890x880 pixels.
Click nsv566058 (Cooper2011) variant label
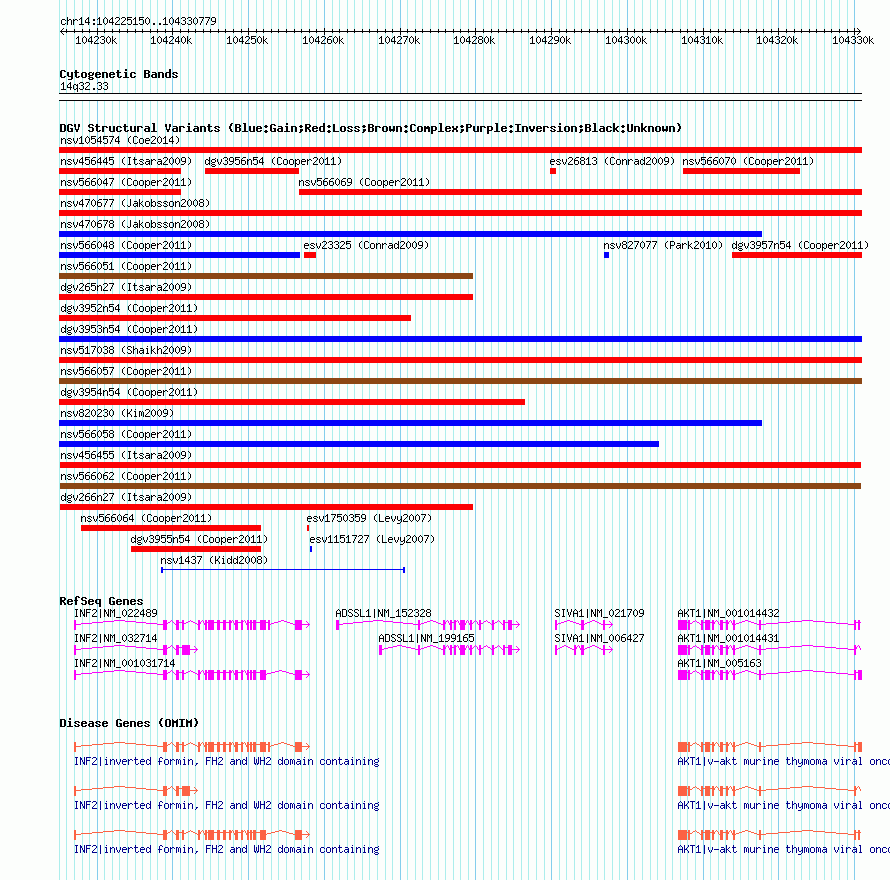tap(126, 434)
